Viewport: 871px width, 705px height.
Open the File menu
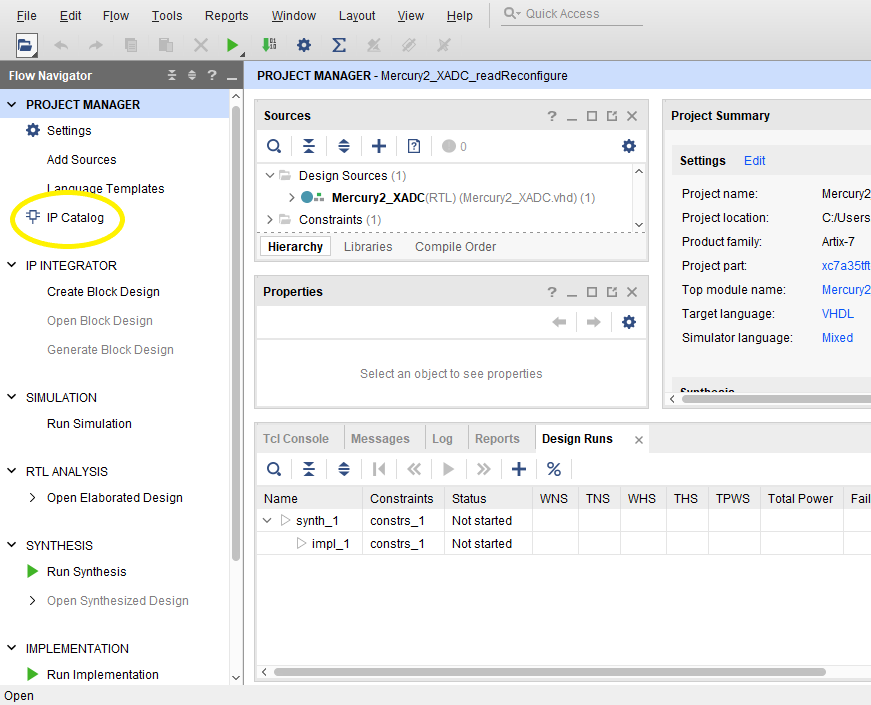coord(27,16)
